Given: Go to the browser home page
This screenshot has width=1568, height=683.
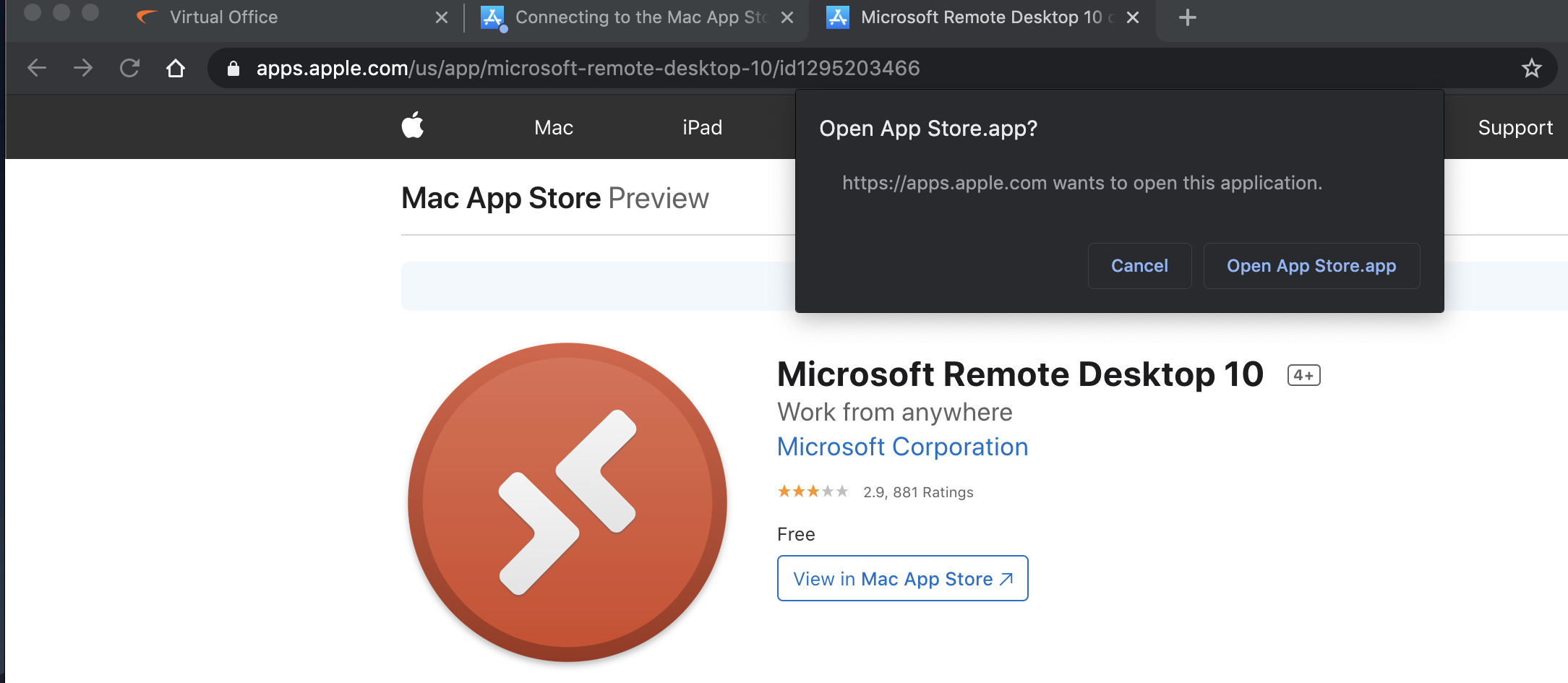Looking at the screenshot, I should pos(176,68).
